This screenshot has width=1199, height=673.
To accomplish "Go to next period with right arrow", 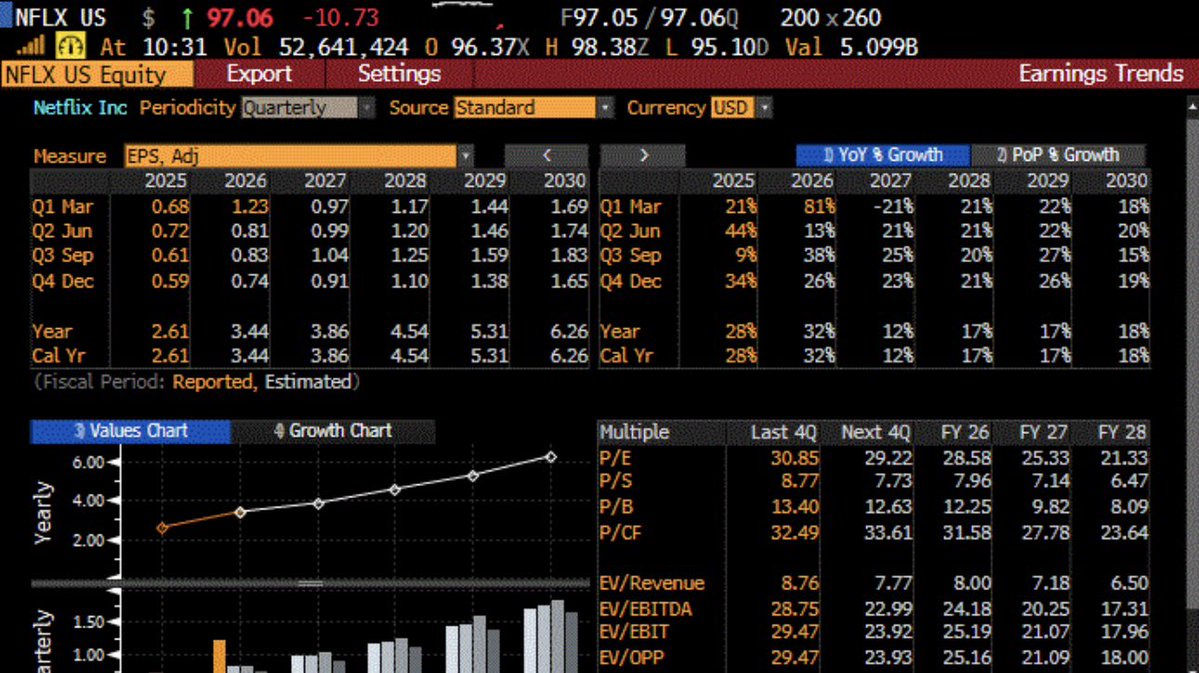I will 644,155.
